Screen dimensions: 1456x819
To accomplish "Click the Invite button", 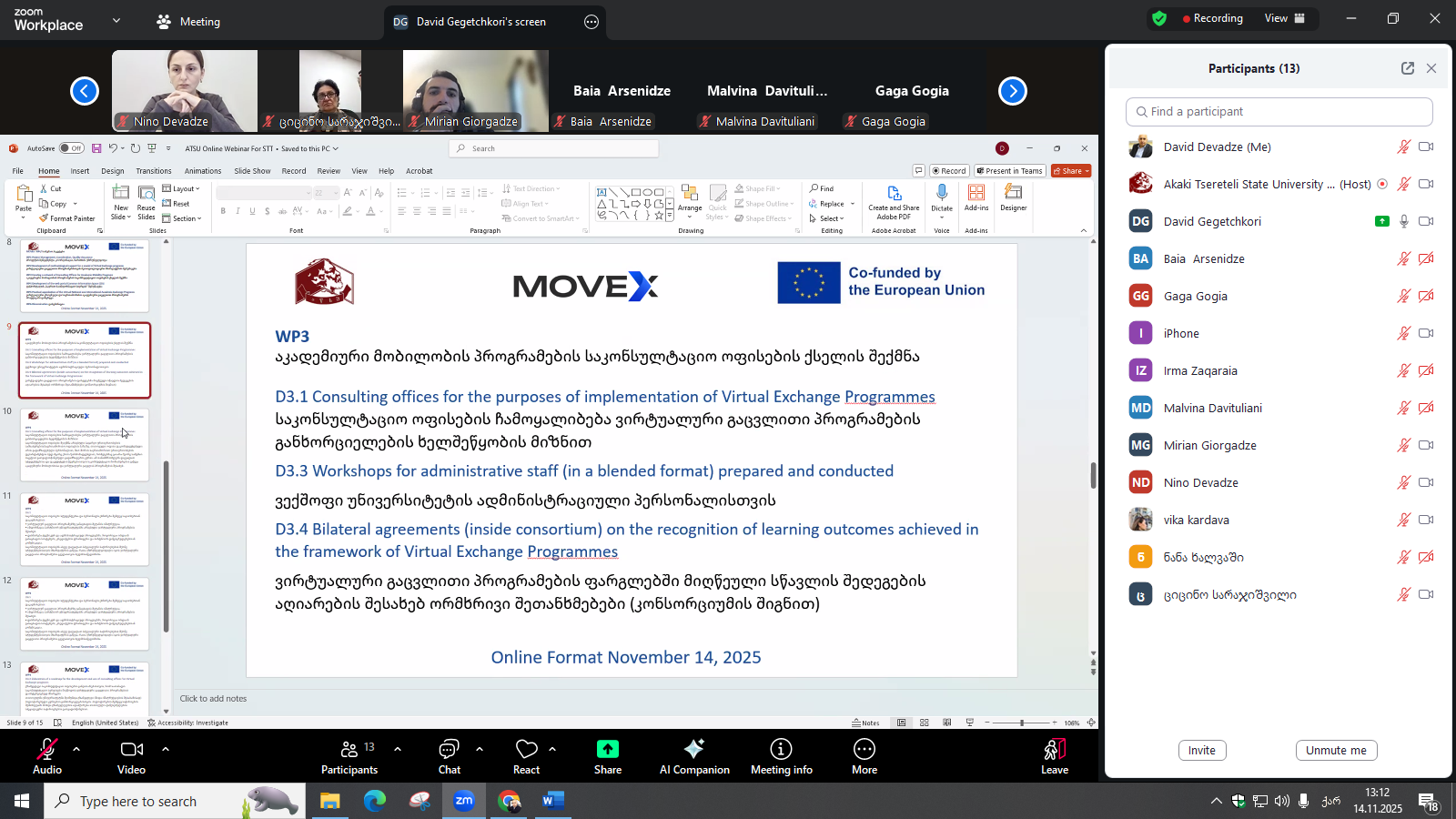I will (x=1201, y=751).
